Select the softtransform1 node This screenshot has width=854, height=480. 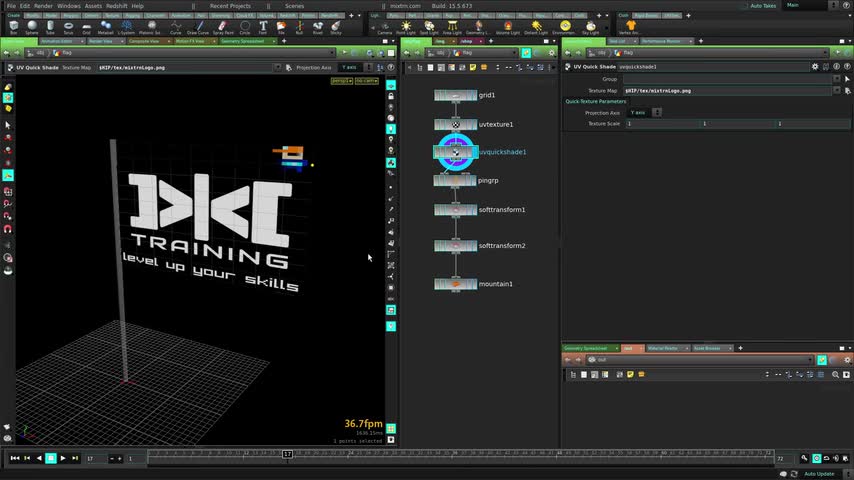[x=455, y=210]
